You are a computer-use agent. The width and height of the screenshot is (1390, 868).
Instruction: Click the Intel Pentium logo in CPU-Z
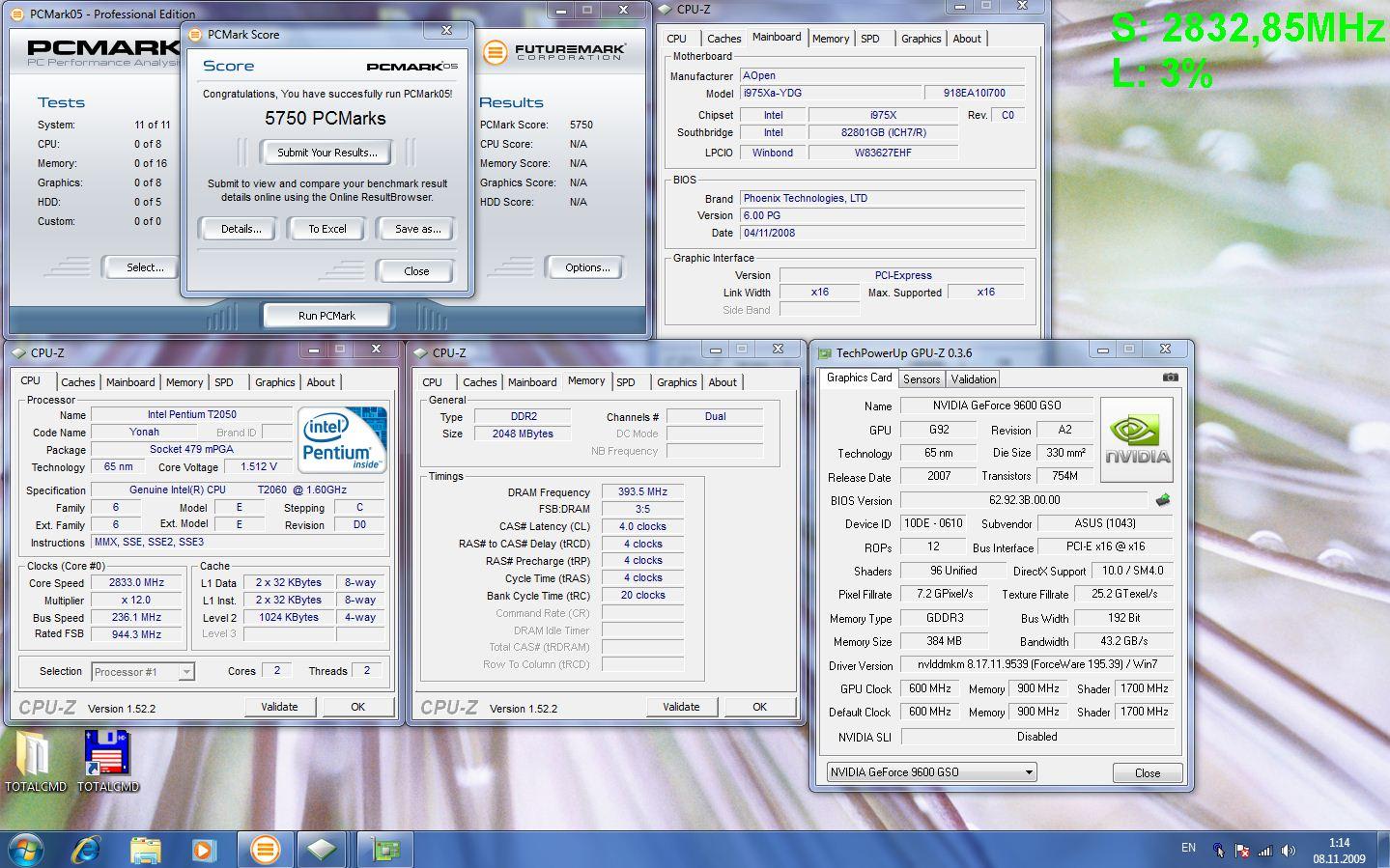point(342,440)
